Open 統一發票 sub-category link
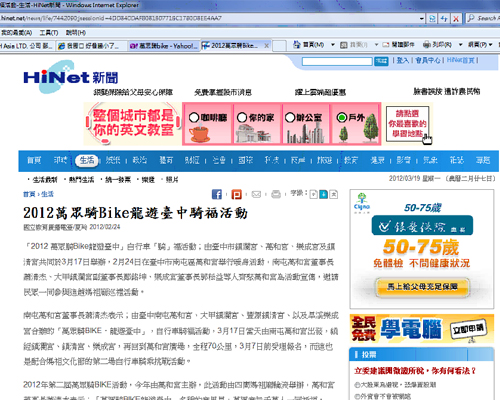 [x=118, y=180]
